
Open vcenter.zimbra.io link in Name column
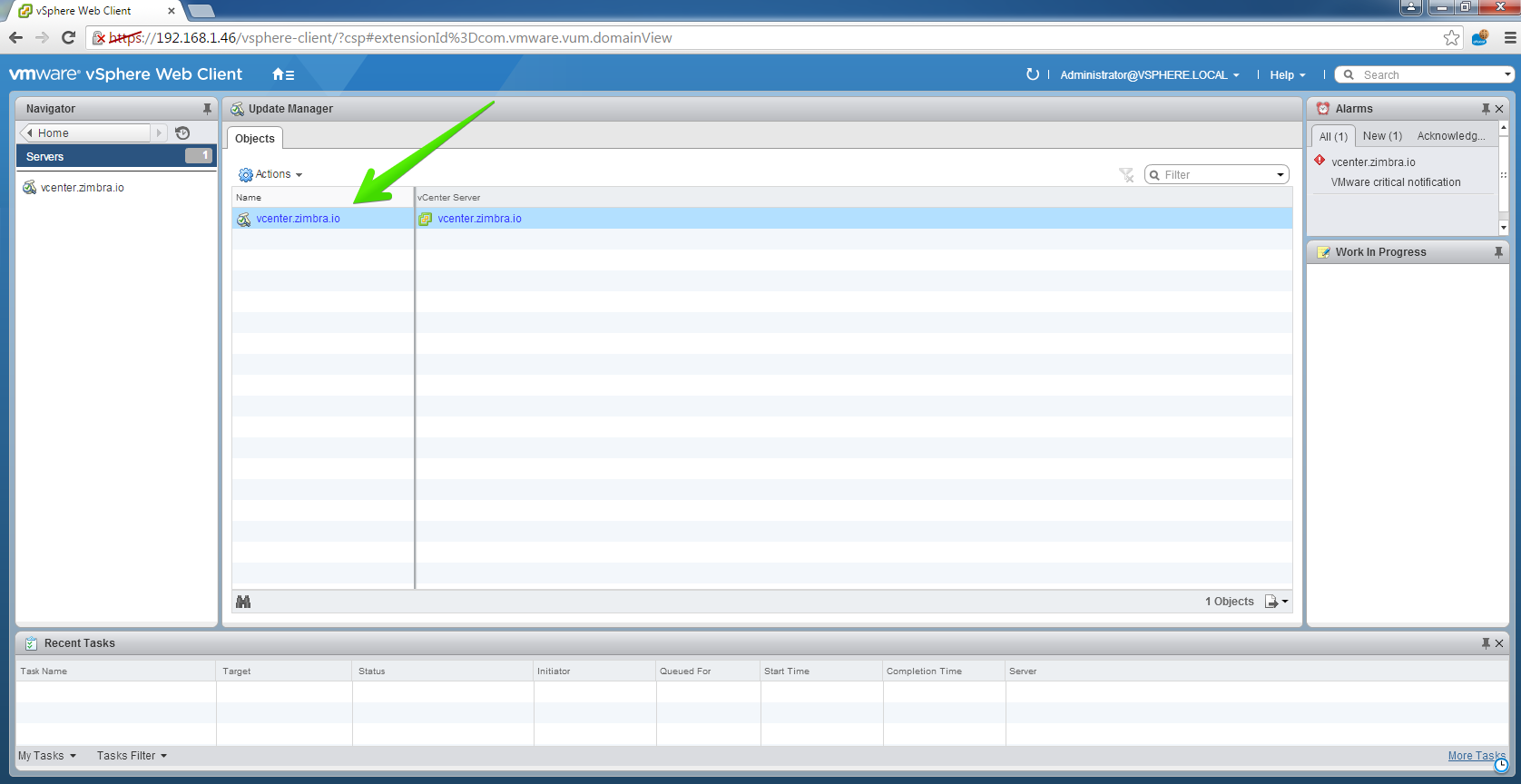tap(298, 219)
